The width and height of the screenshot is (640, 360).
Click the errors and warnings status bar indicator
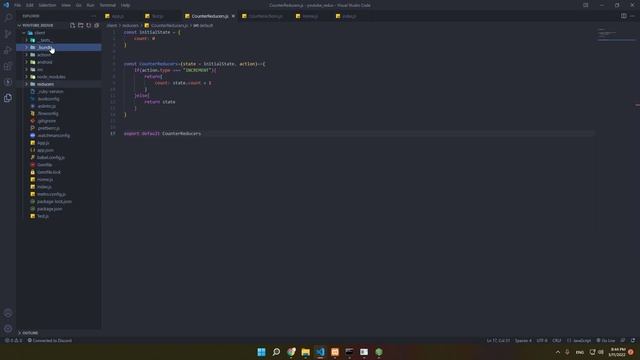point(13,340)
